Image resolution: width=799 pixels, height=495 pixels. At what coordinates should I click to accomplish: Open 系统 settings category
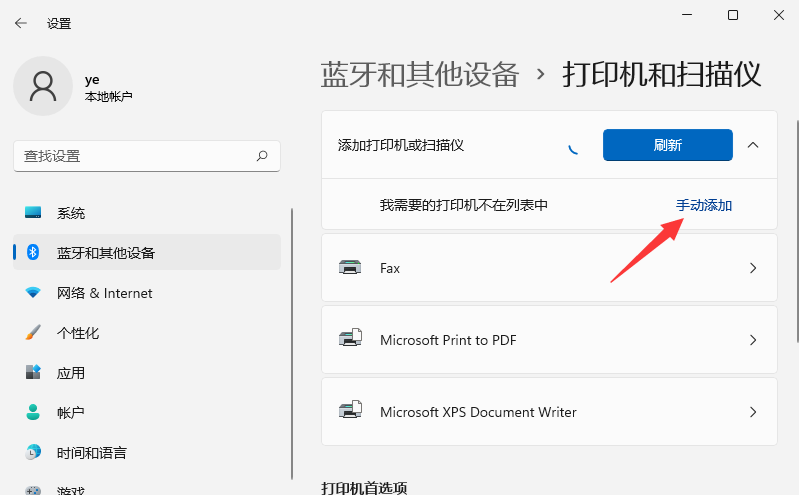point(147,213)
